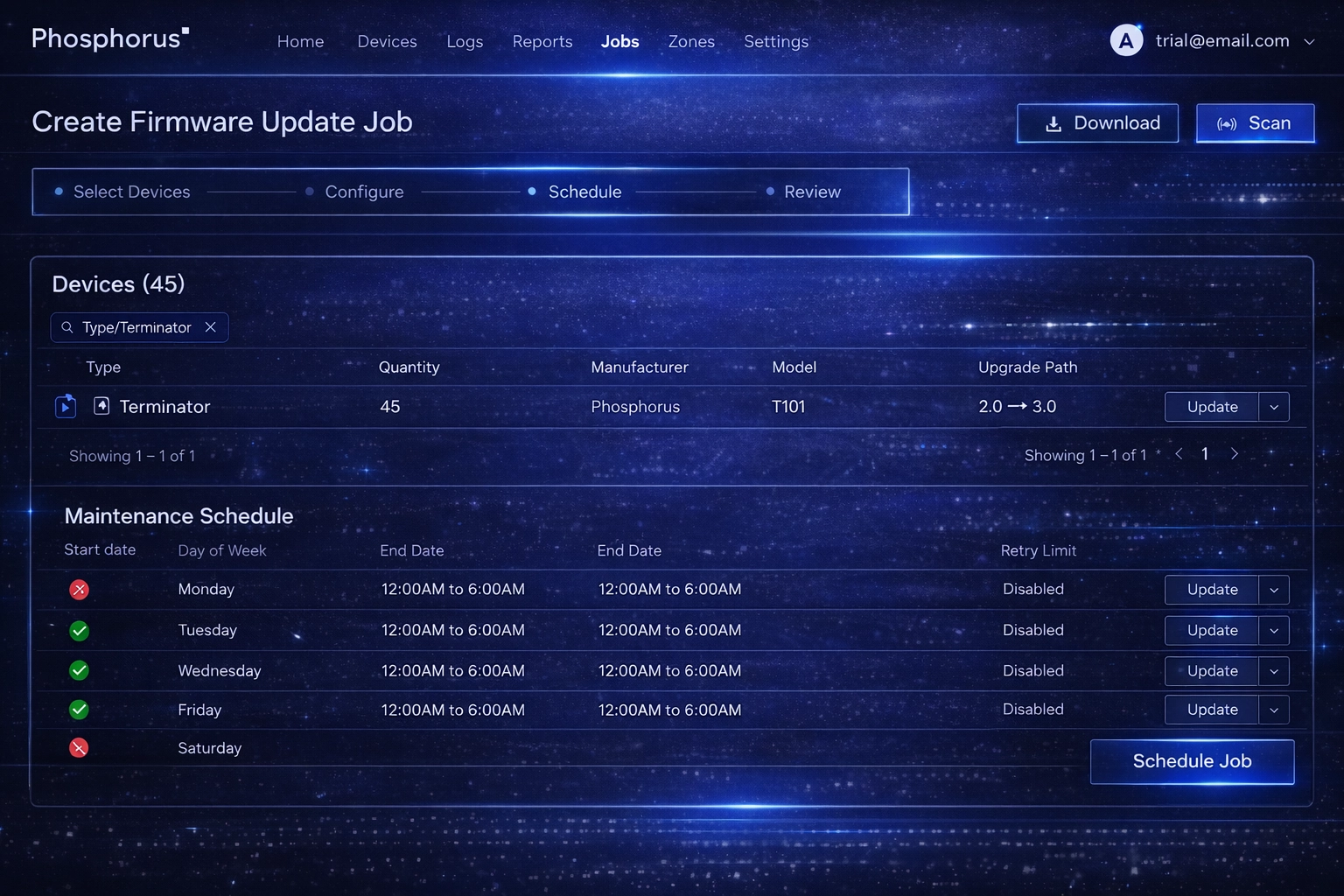Click the Phosphorus logo

(x=105, y=38)
